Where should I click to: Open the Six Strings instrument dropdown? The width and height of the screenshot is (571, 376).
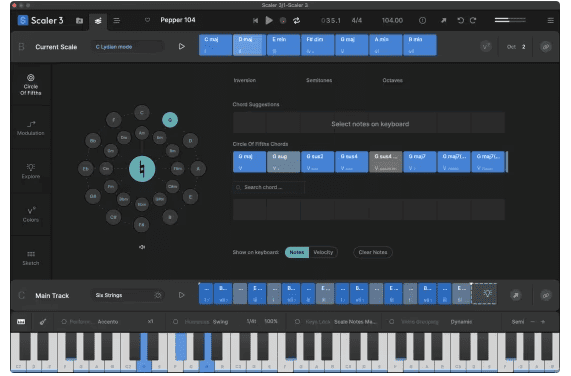(122, 295)
